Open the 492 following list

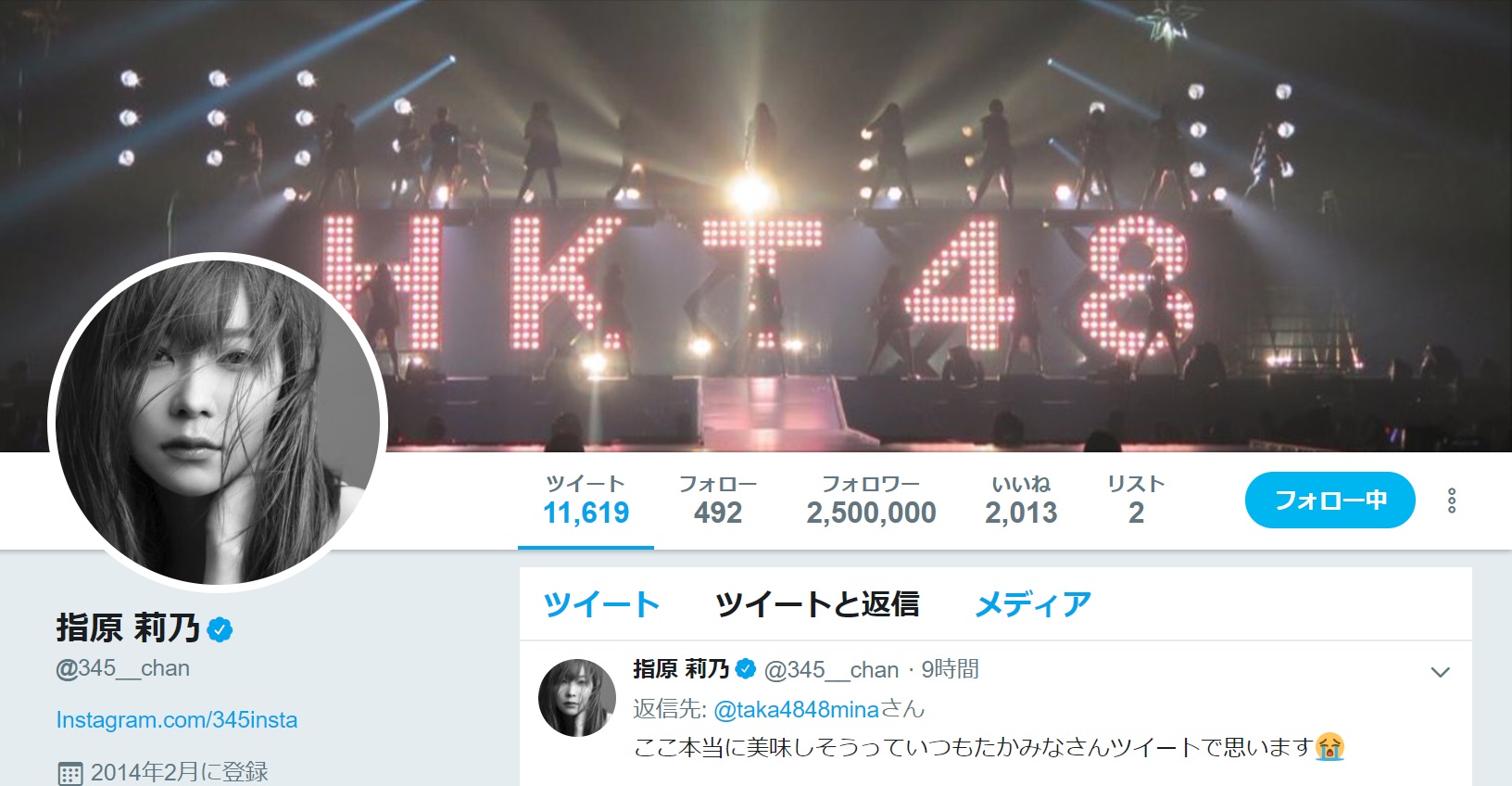click(x=718, y=501)
